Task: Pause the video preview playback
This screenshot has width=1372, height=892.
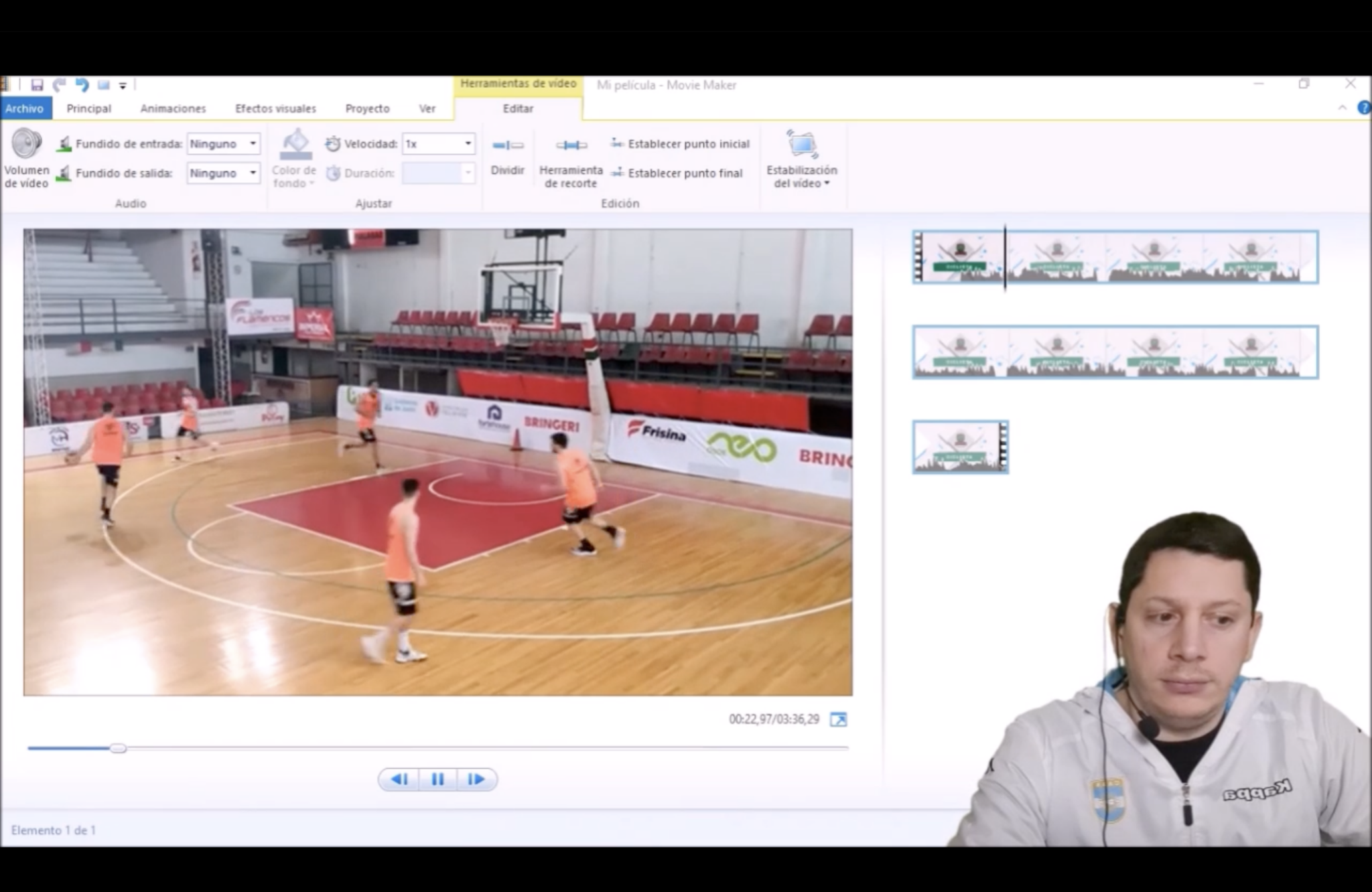Action: point(437,779)
